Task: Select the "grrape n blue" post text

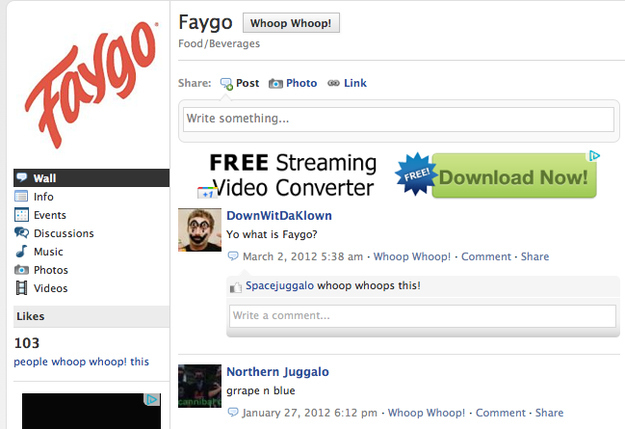Action: point(261,391)
